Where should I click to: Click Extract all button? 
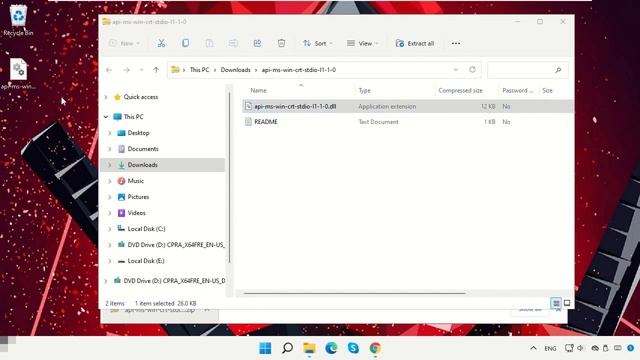(415, 43)
